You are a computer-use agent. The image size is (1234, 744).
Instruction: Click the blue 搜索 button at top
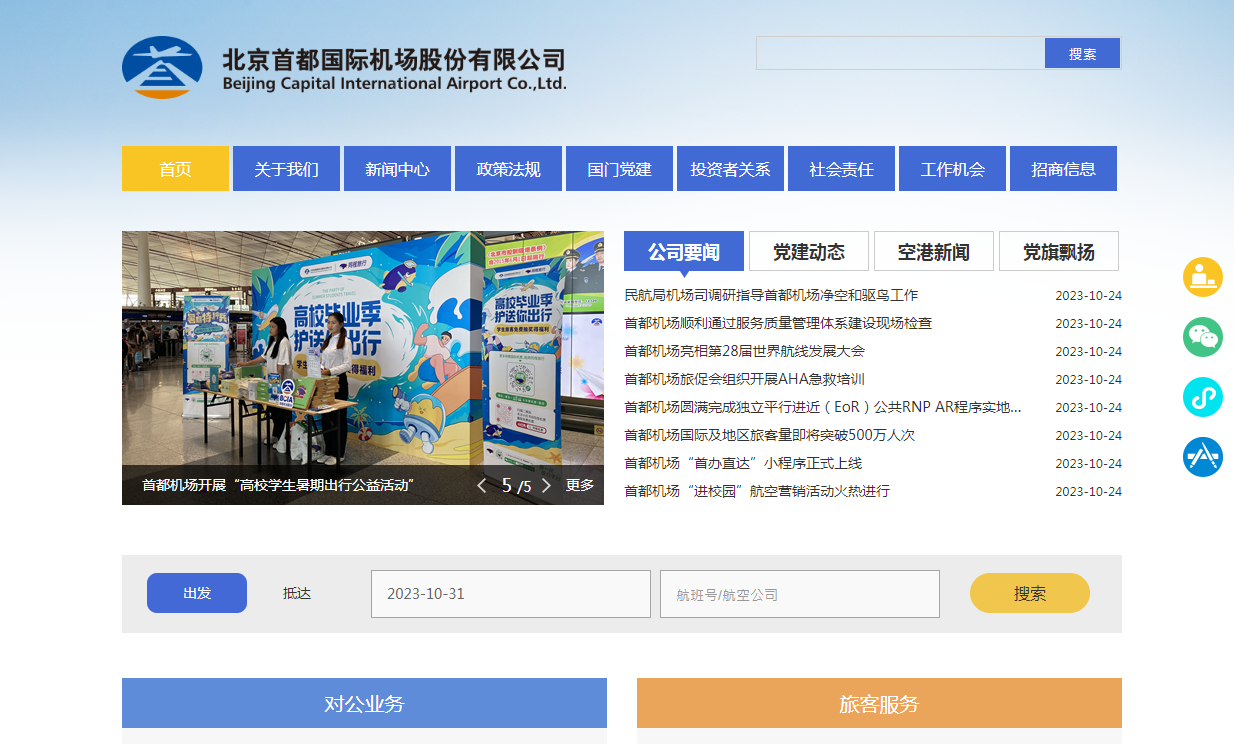point(1082,54)
